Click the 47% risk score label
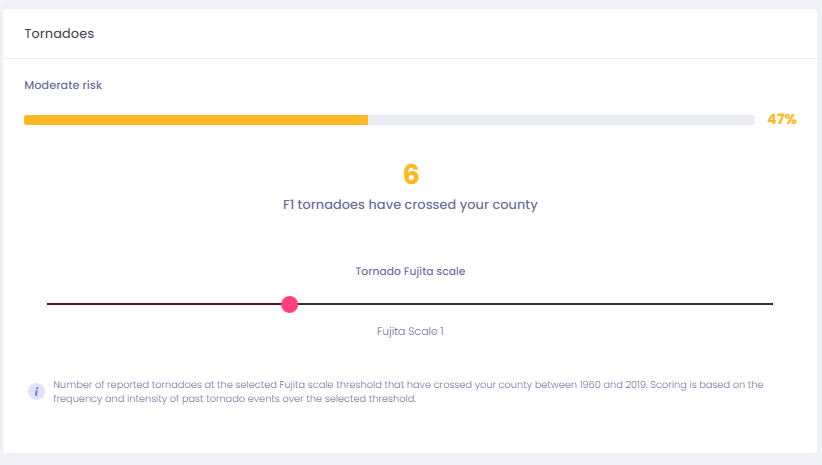Image resolution: width=822 pixels, height=465 pixels. pyautogui.click(x=782, y=120)
